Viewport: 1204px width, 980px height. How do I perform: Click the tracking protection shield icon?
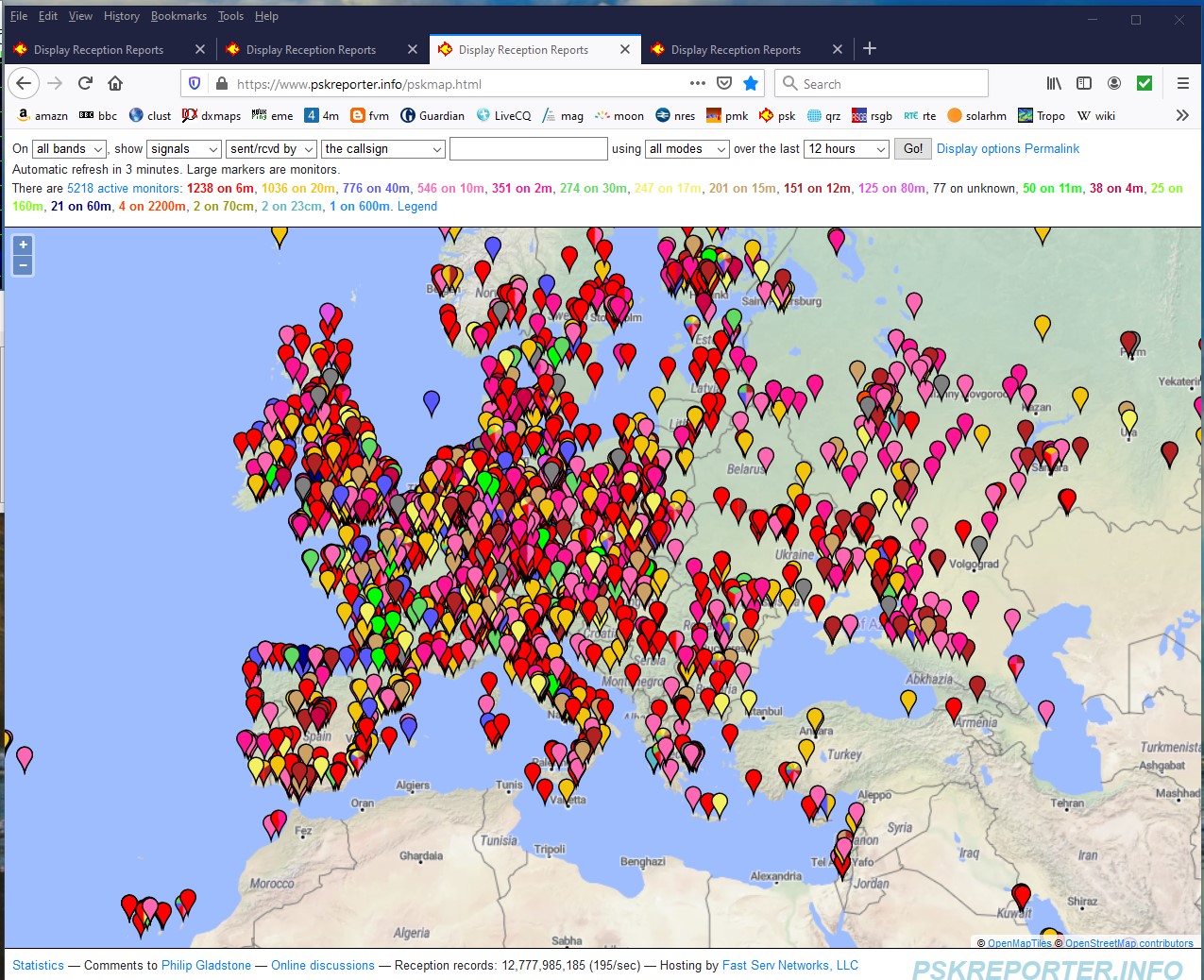coord(195,83)
